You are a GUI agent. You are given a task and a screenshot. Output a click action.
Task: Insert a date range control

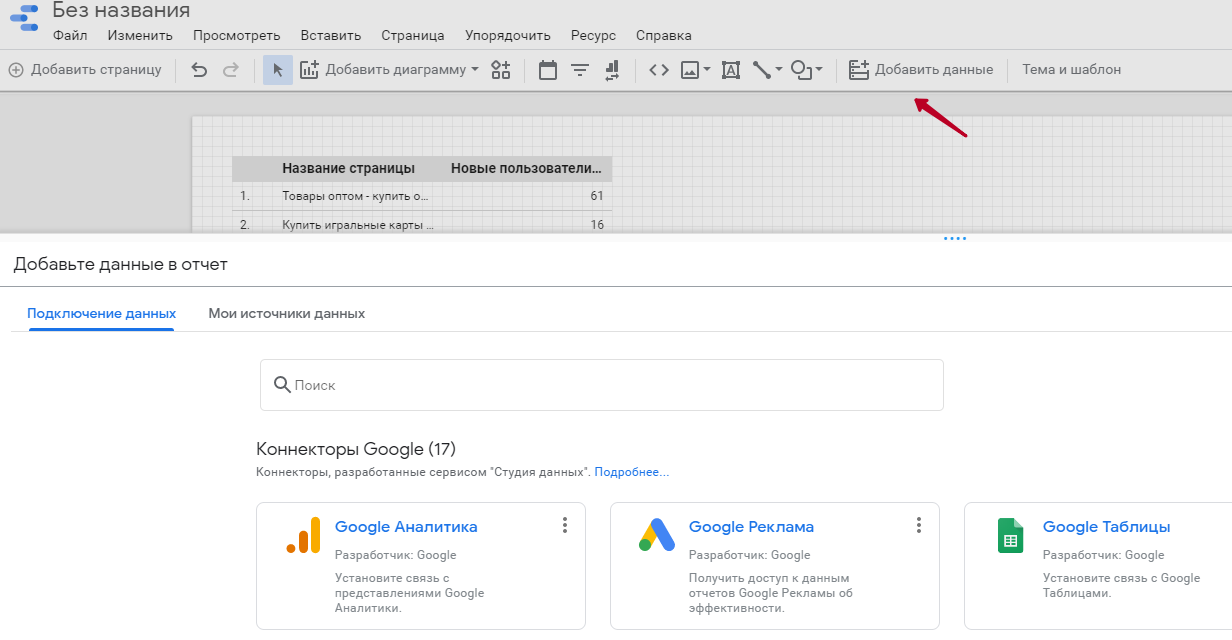coord(548,70)
